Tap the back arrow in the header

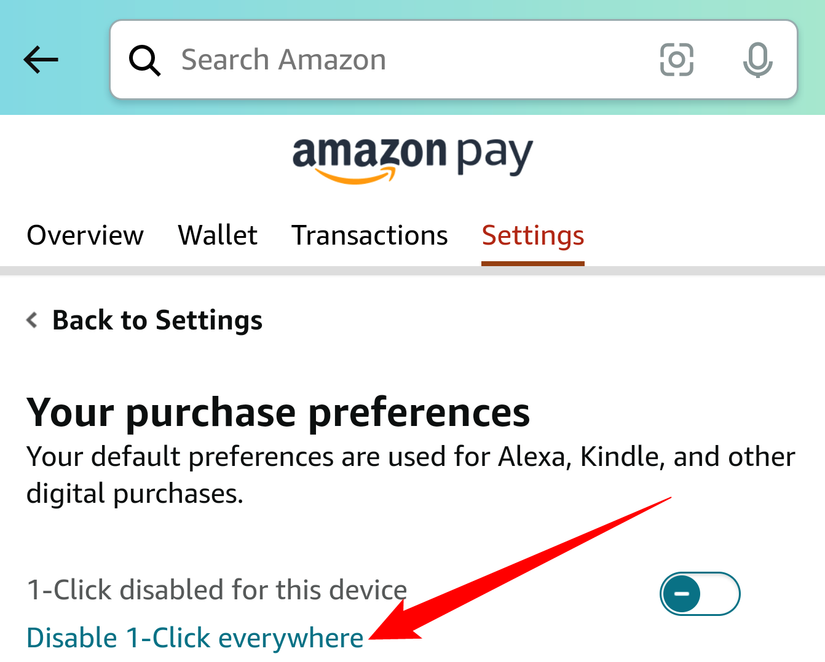point(41,60)
